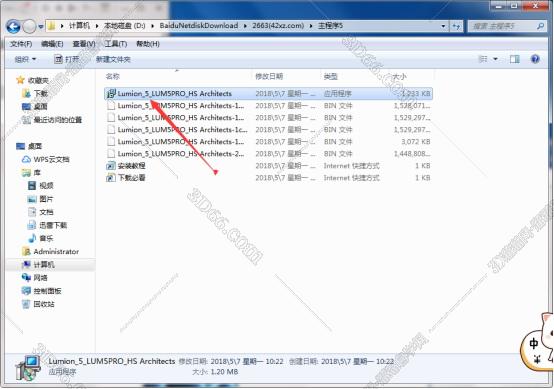Select 本地磁盘 (D:) in address path
Screen dimensions: 554x389
(x=124, y=26)
